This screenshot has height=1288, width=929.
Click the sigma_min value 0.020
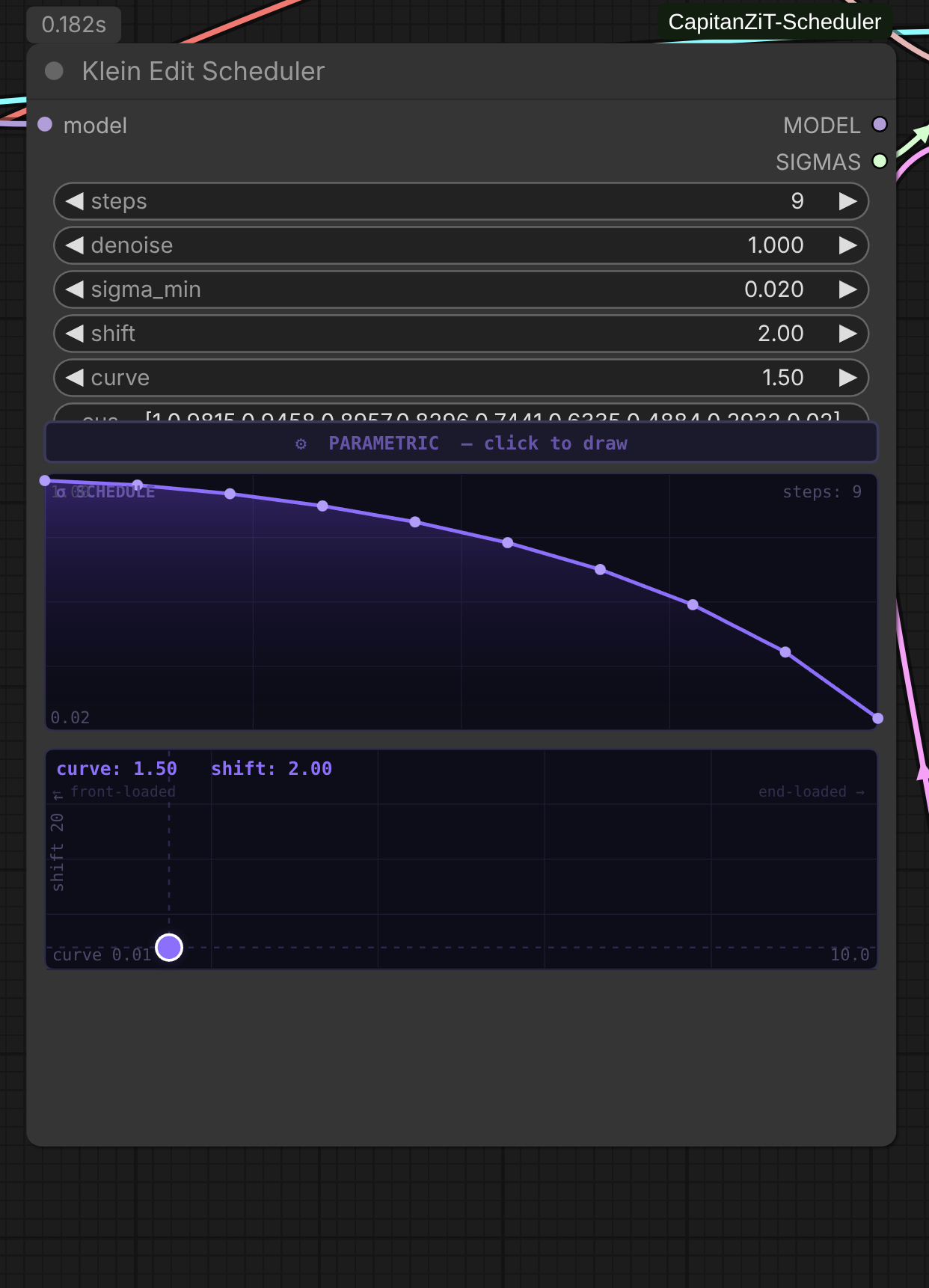[x=774, y=289]
